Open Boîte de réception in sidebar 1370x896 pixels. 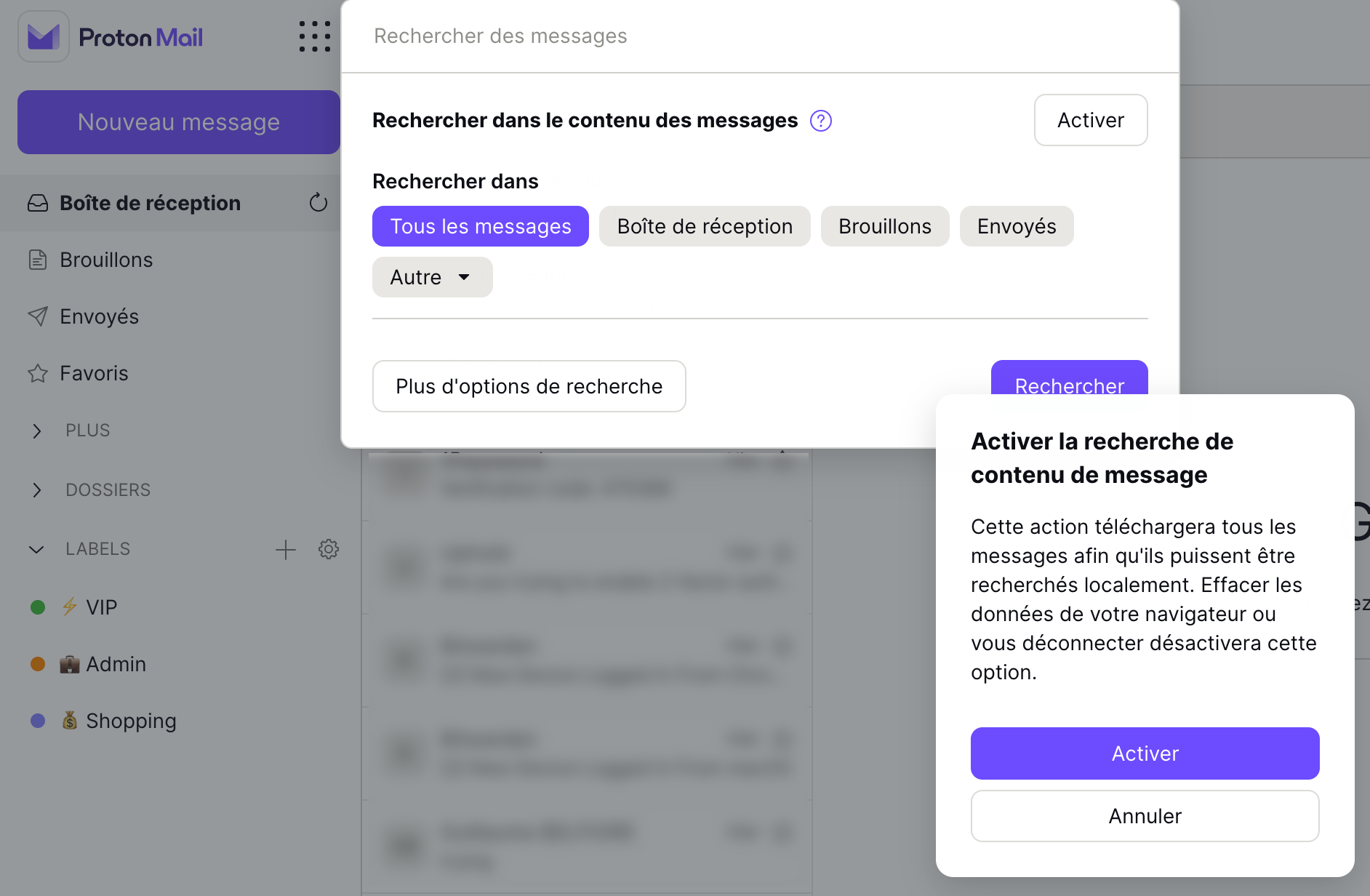pyautogui.click(x=170, y=203)
